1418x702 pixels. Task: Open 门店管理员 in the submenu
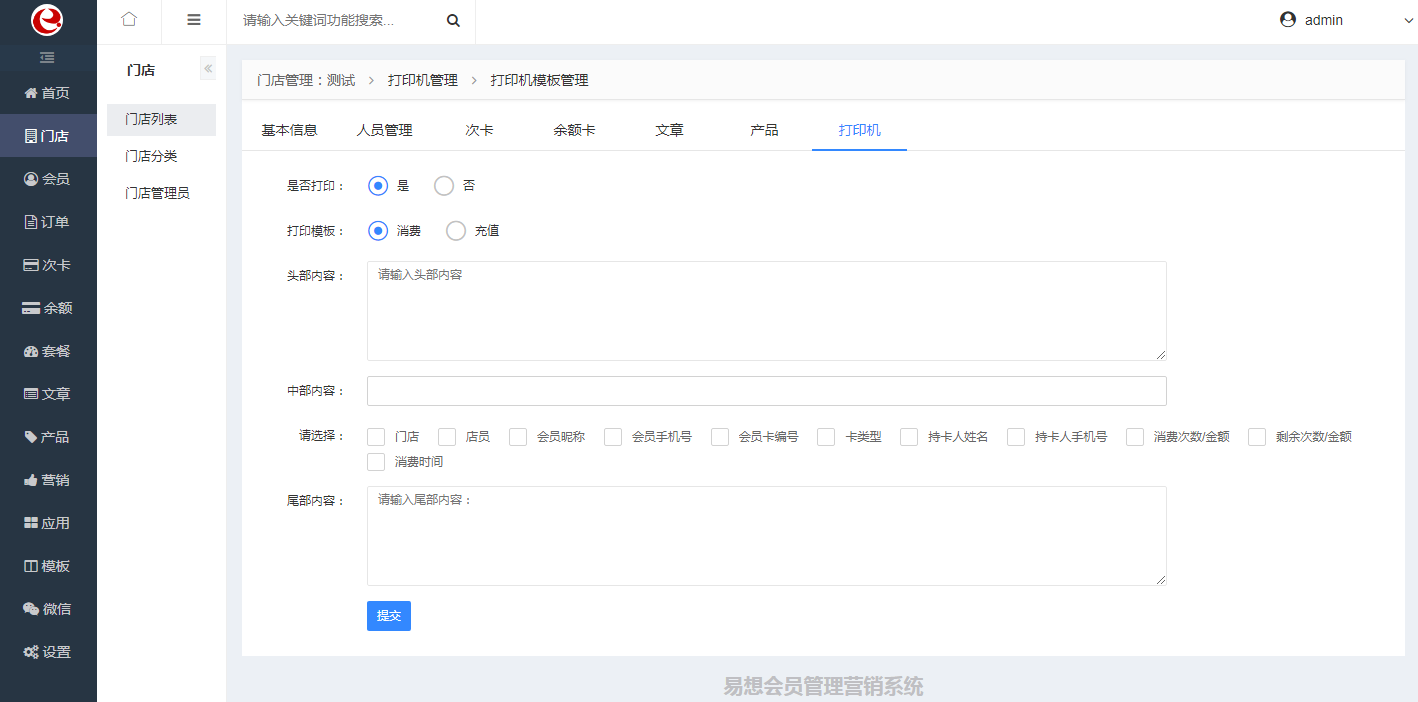pos(161,194)
